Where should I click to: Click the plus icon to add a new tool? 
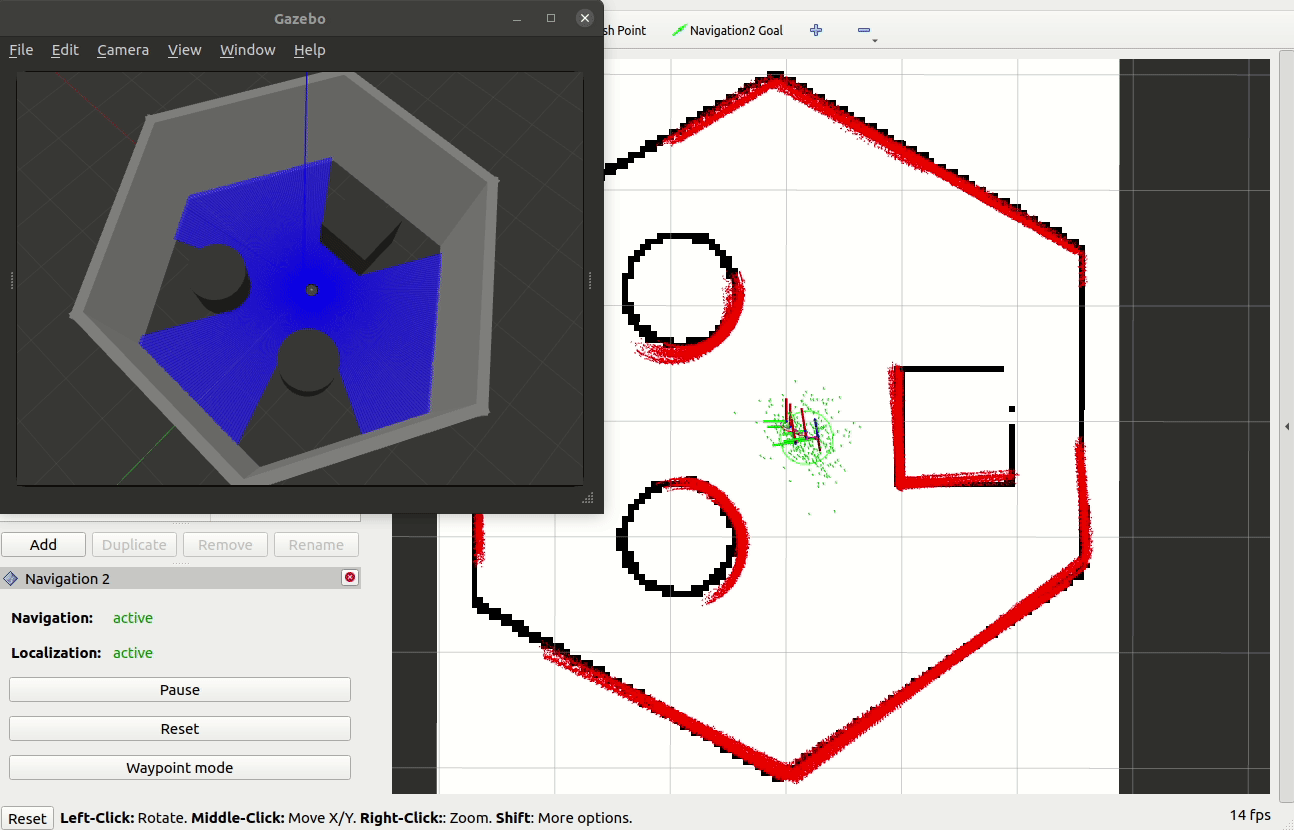click(815, 30)
